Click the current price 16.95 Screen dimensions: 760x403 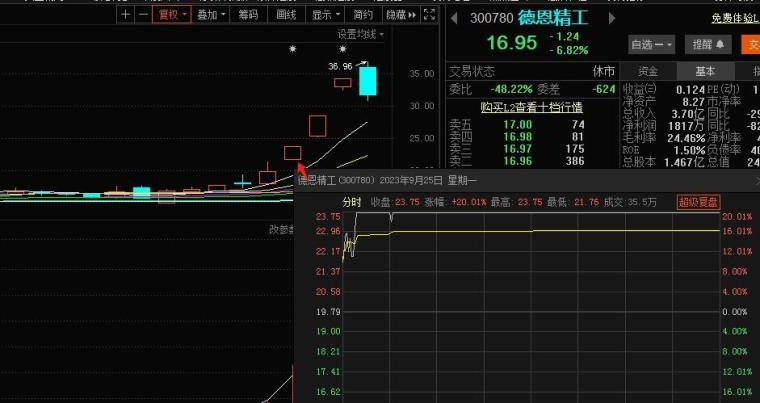click(x=512, y=43)
